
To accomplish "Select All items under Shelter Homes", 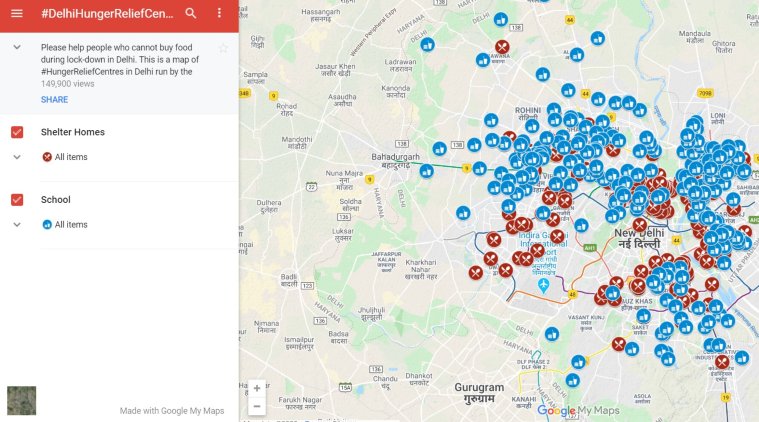I will 70,157.
